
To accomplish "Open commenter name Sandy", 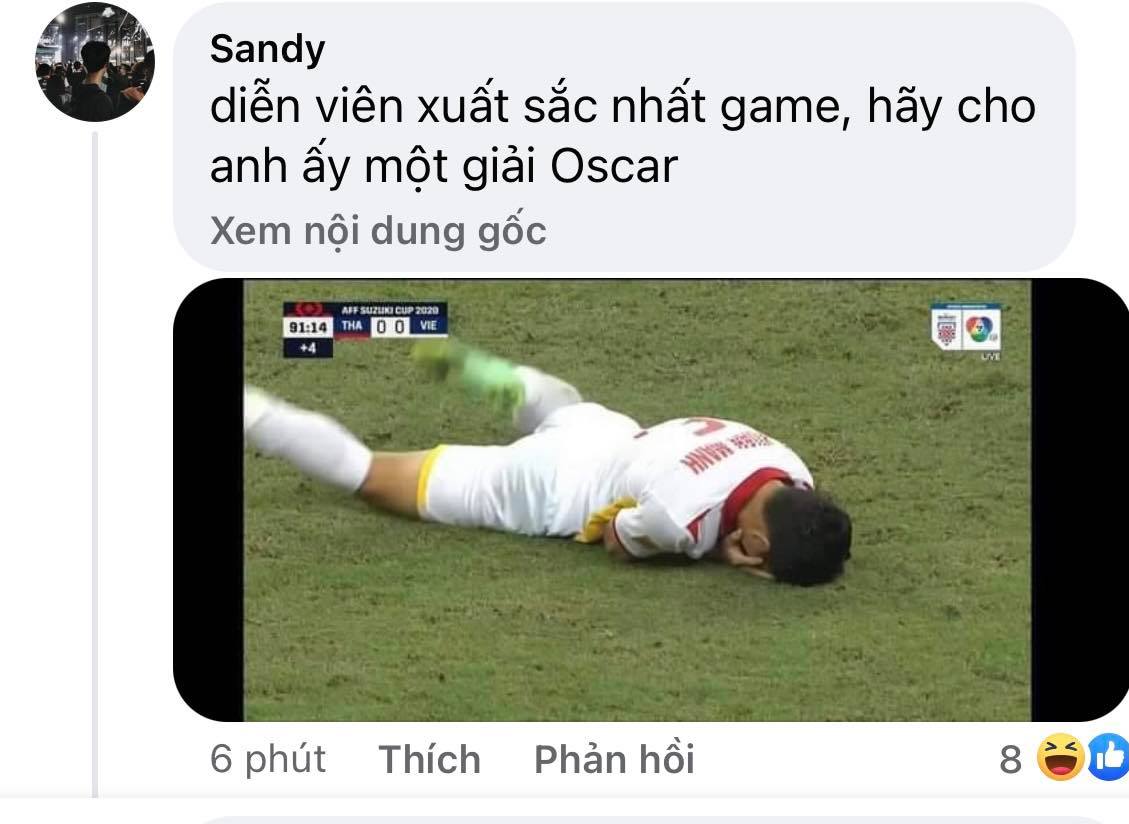I will click(x=268, y=49).
